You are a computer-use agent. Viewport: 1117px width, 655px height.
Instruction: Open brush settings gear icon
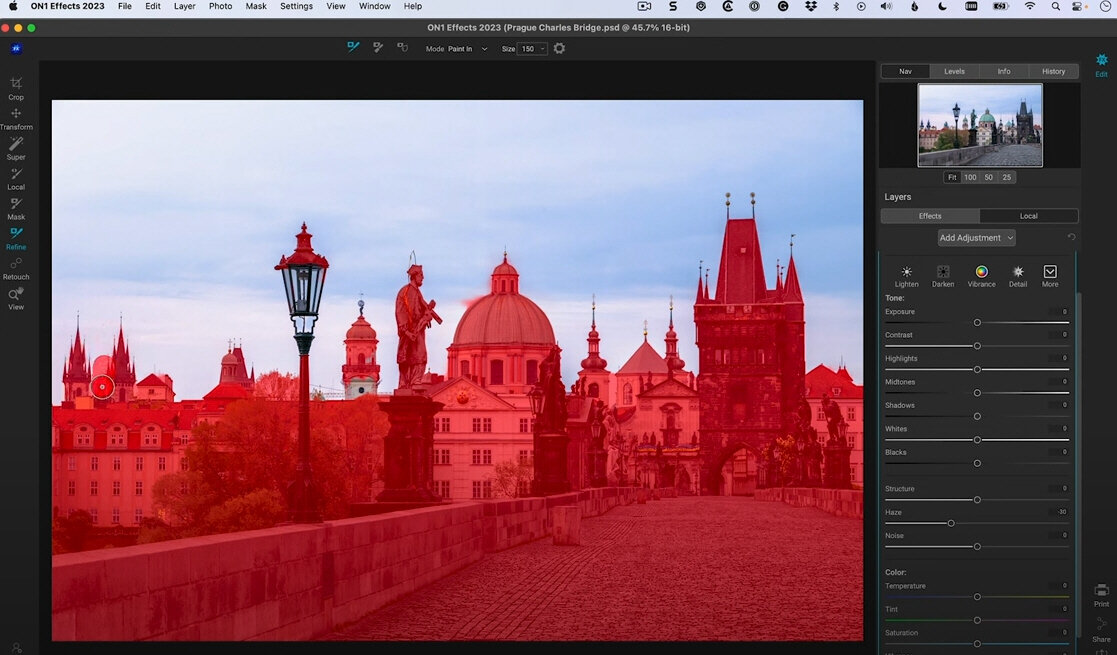[x=559, y=48]
